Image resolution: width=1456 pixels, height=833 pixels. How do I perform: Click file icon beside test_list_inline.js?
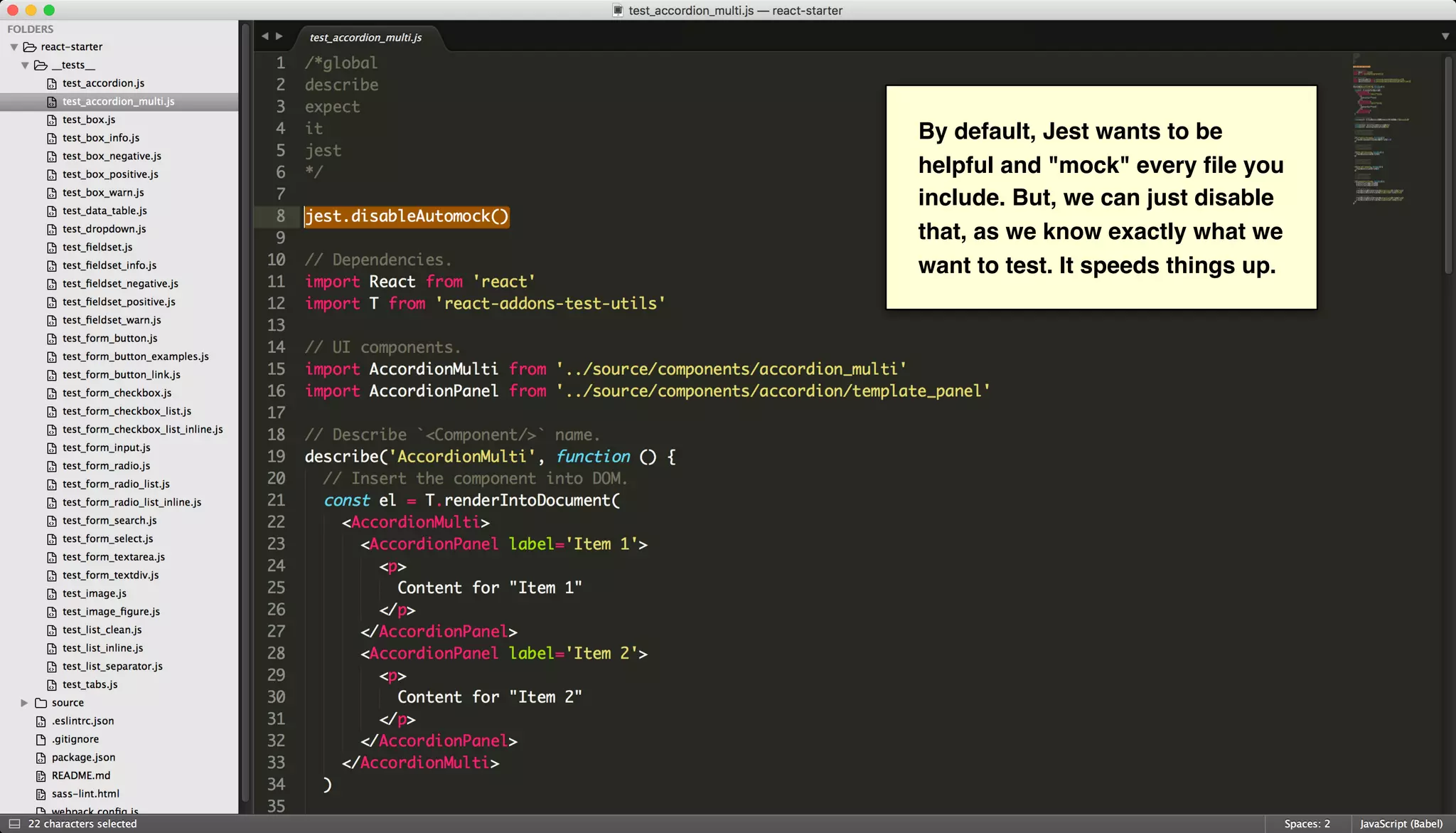click(x=52, y=649)
